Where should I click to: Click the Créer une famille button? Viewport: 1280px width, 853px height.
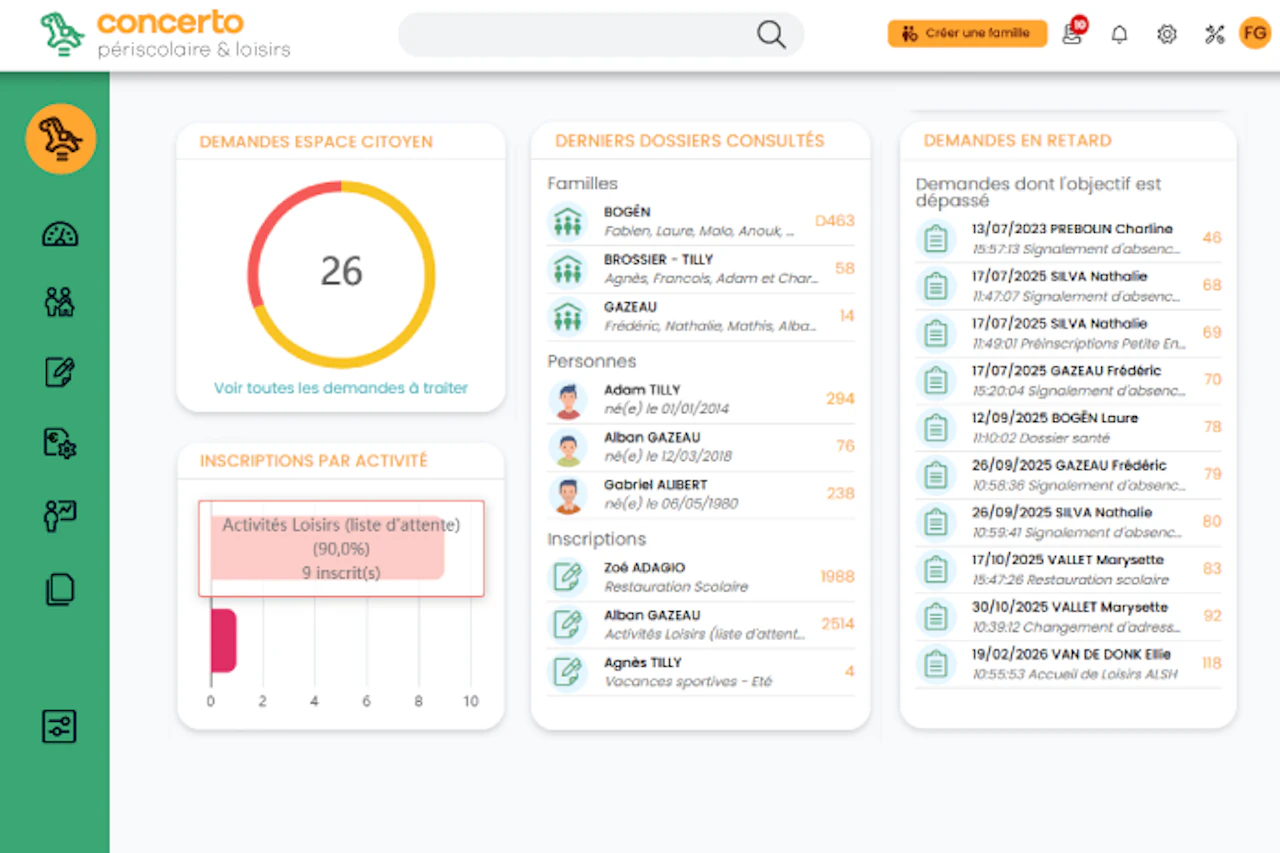pyautogui.click(x=967, y=33)
